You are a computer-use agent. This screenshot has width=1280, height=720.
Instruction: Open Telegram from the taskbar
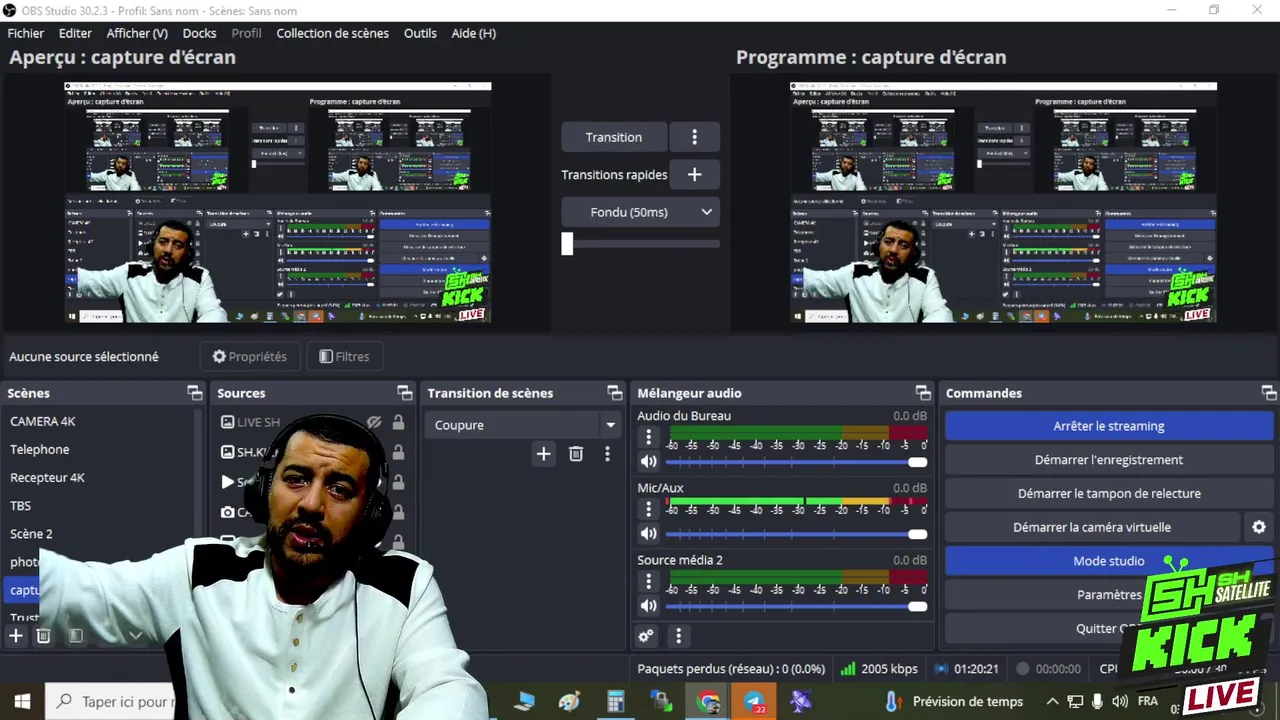pyautogui.click(x=754, y=701)
